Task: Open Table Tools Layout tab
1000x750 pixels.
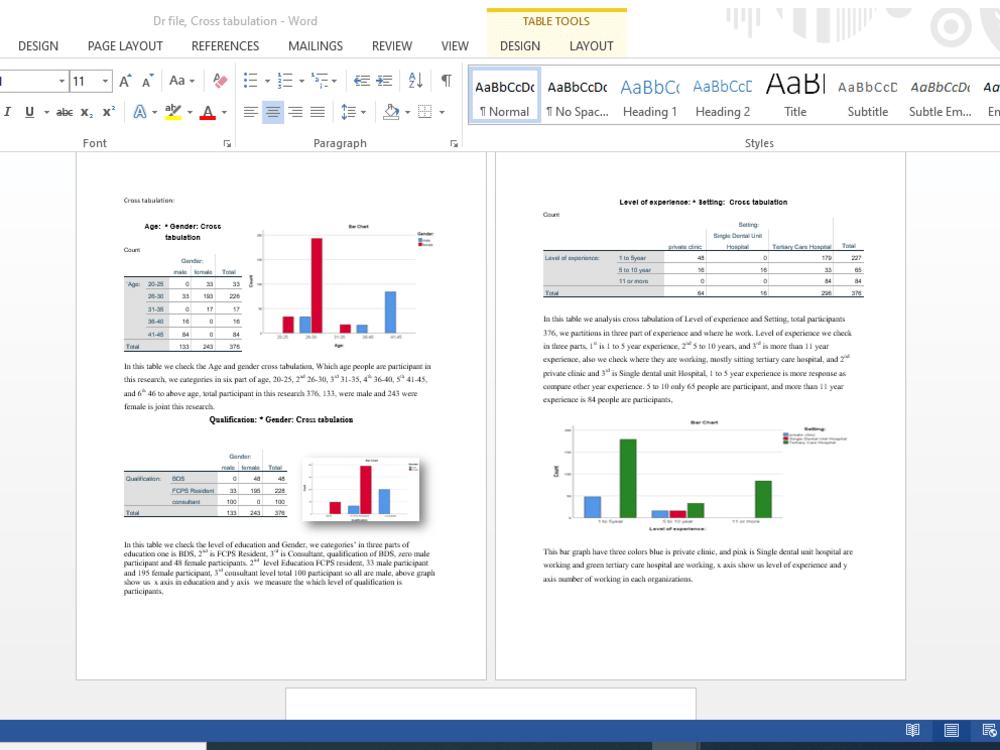Action: [x=591, y=46]
